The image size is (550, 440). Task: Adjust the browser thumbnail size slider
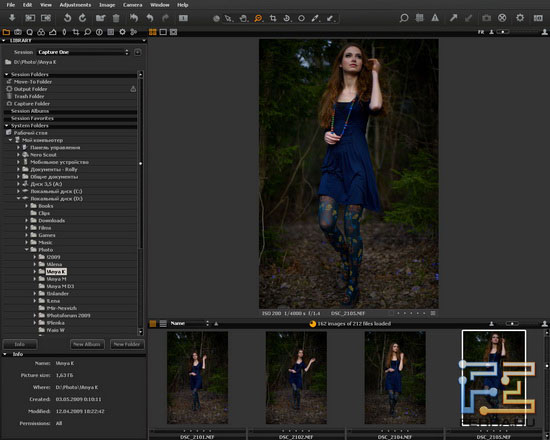(512, 324)
